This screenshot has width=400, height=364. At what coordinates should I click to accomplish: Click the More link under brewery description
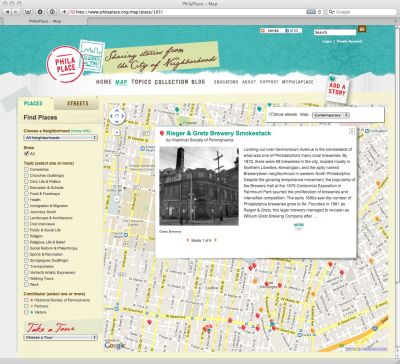pyautogui.click(x=299, y=226)
